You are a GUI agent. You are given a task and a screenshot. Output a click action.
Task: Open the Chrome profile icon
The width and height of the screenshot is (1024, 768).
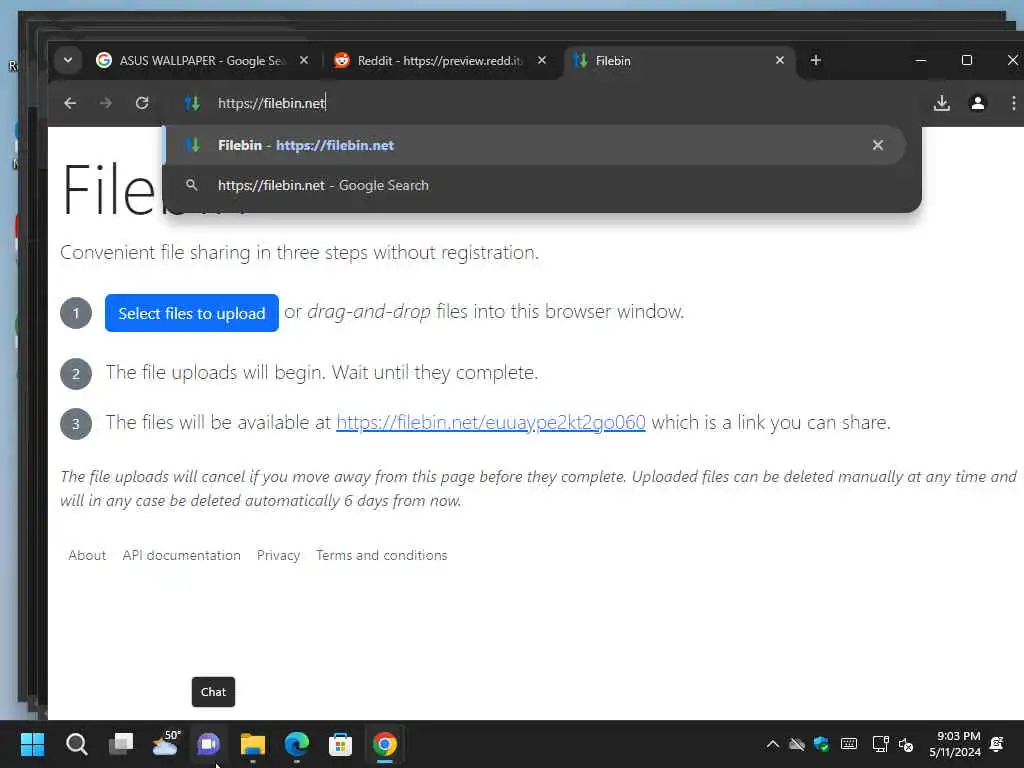[x=978, y=103]
